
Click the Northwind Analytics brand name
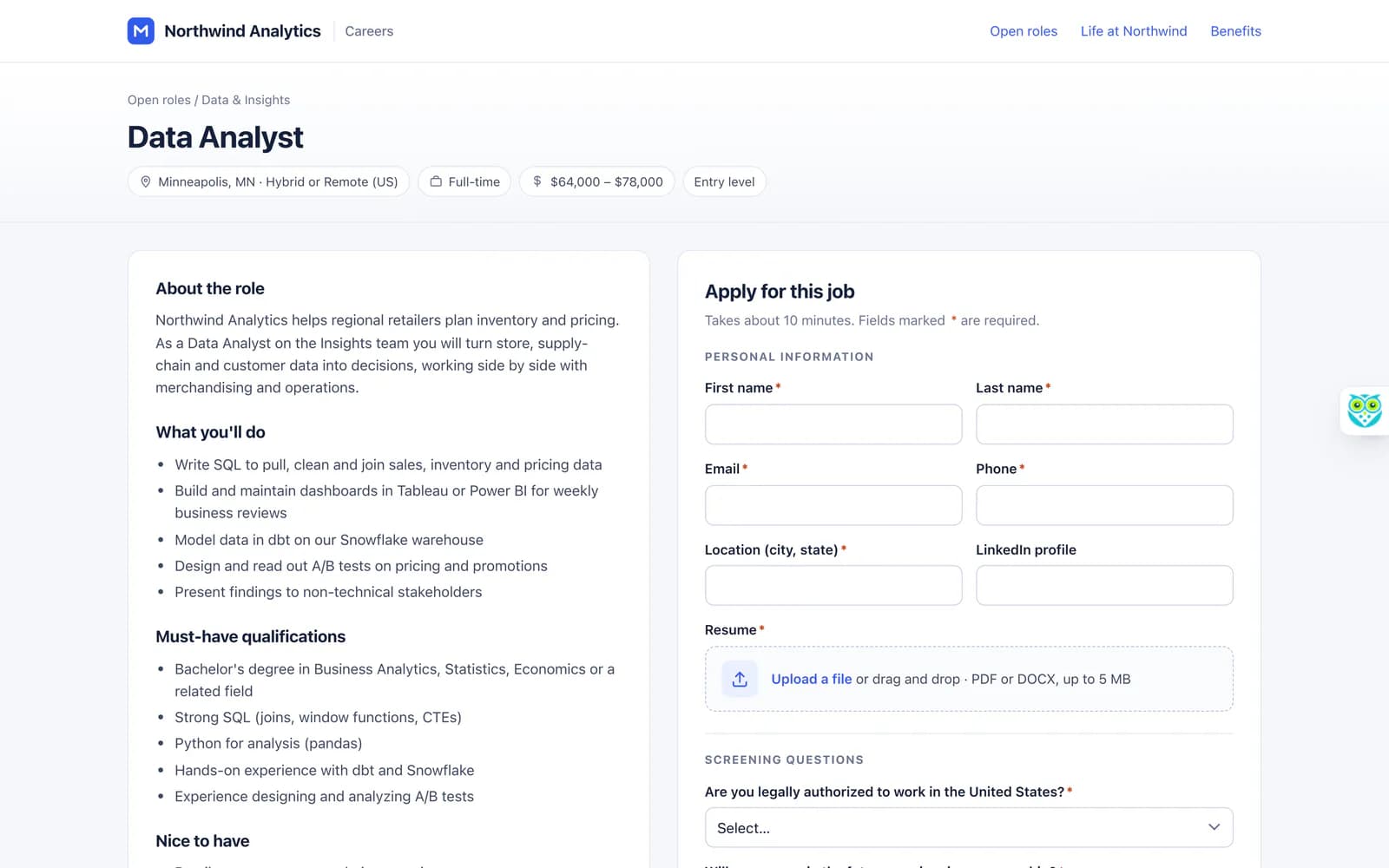tap(242, 31)
